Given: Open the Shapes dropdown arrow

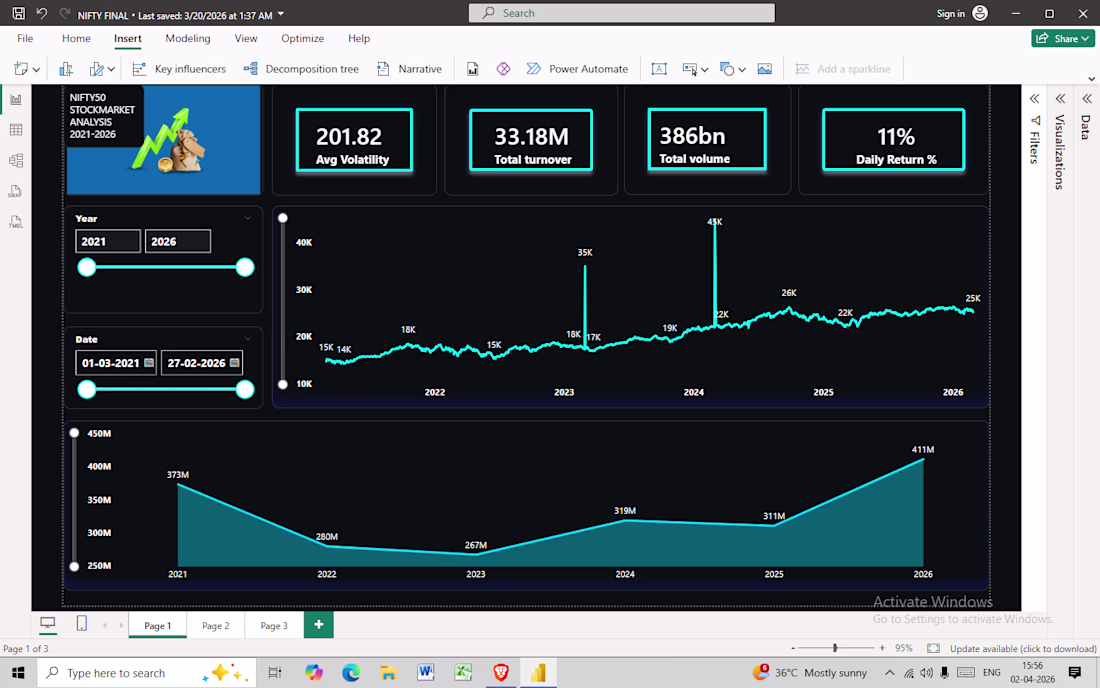Looking at the screenshot, I should coord(742,69).
